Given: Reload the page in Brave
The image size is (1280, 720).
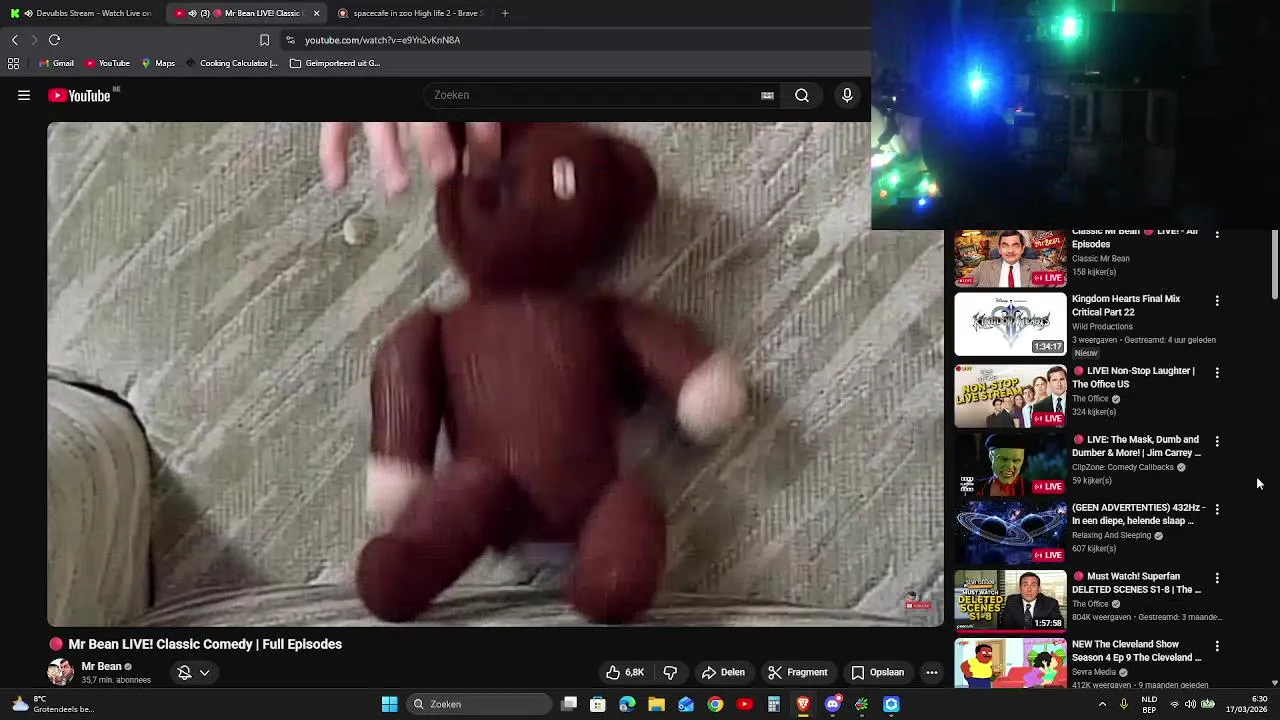Looking at the screenshot, I should [54, 40].
